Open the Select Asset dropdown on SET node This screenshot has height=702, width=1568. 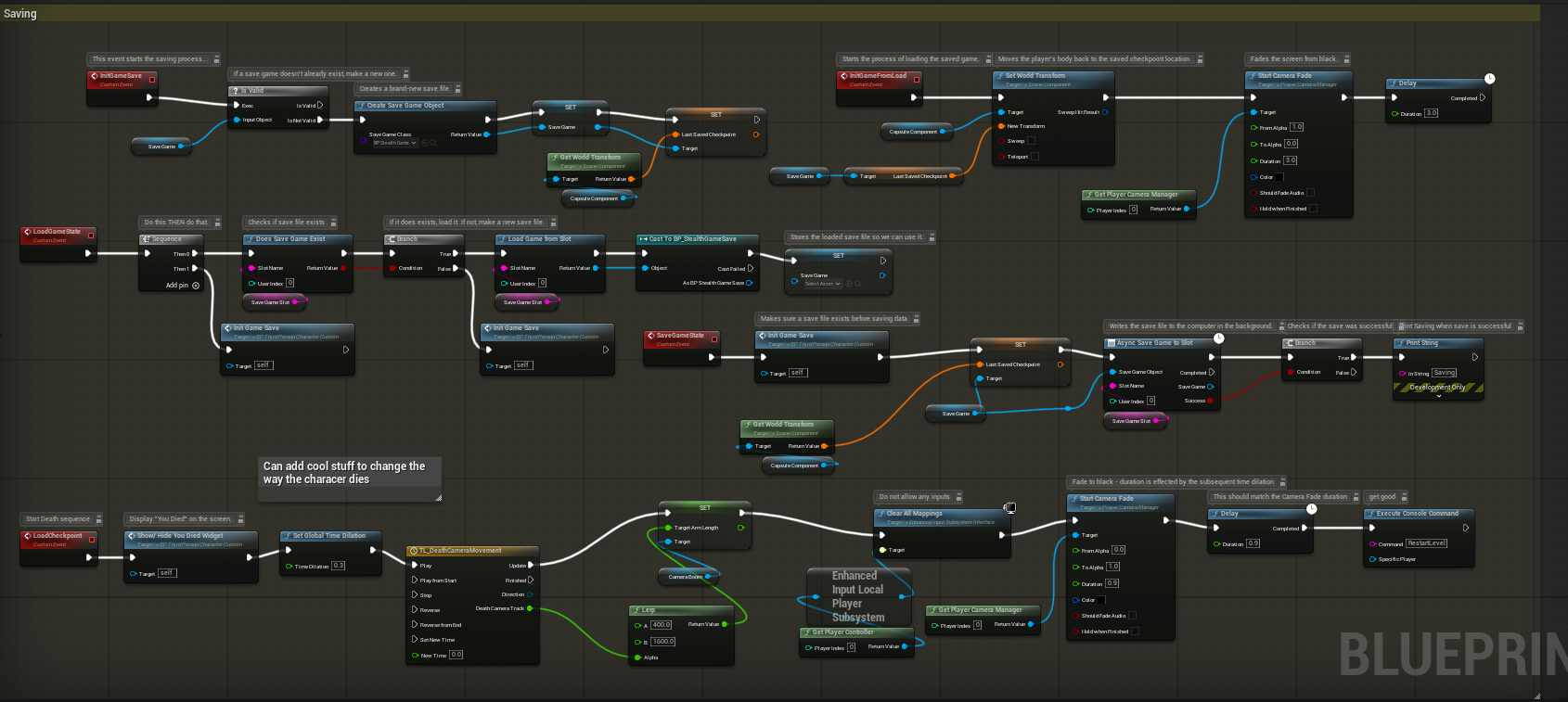click(822, 284)
